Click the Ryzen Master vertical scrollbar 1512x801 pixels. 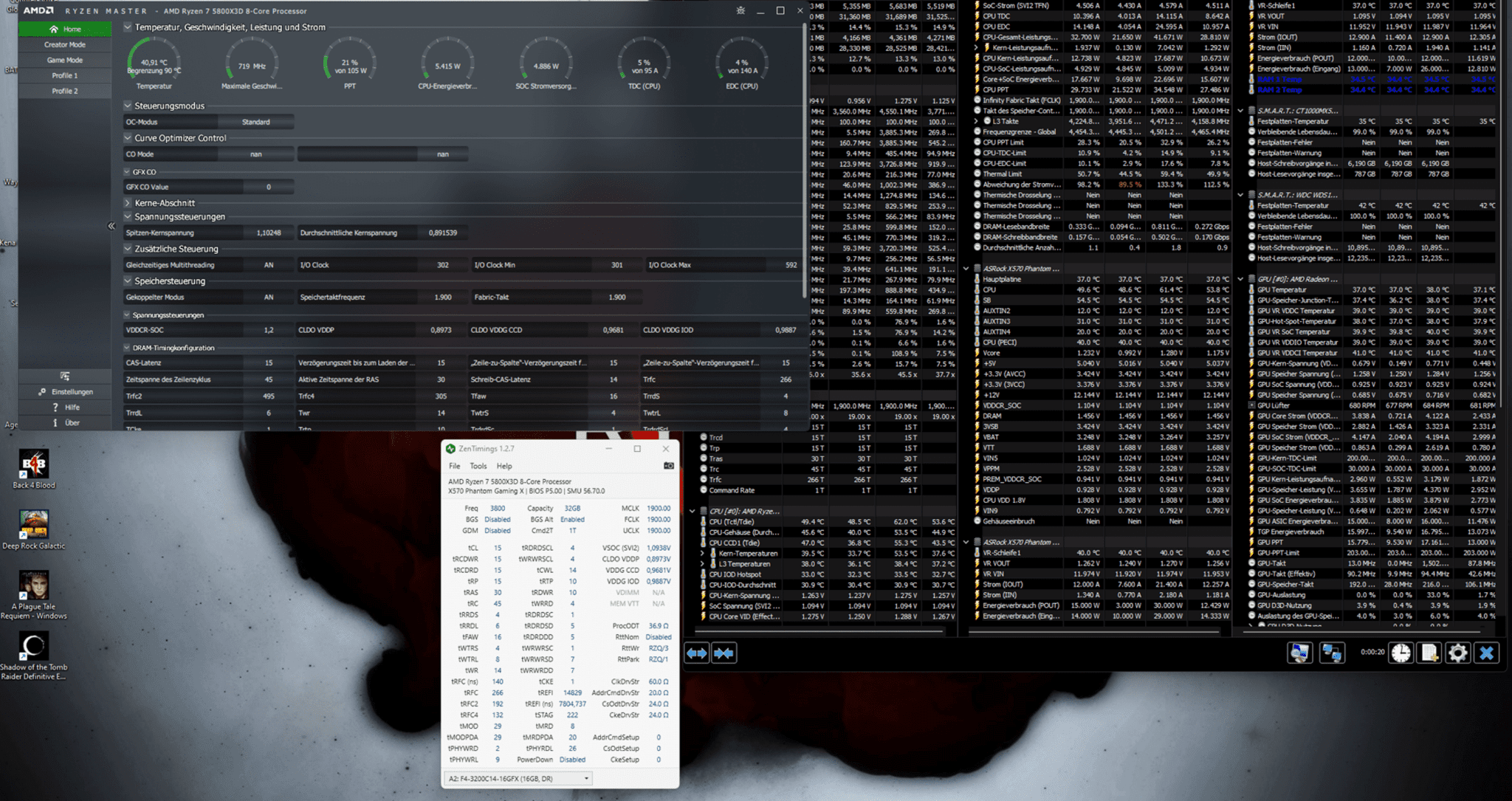805,161
